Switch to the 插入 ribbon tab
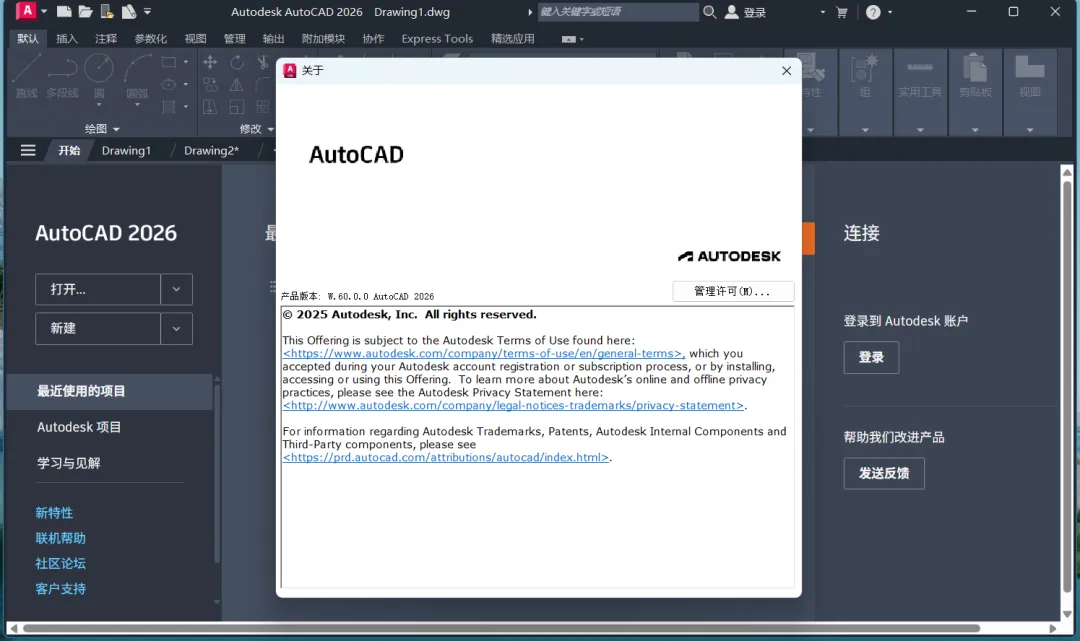 pyautogui.click(x=67, y=39)
